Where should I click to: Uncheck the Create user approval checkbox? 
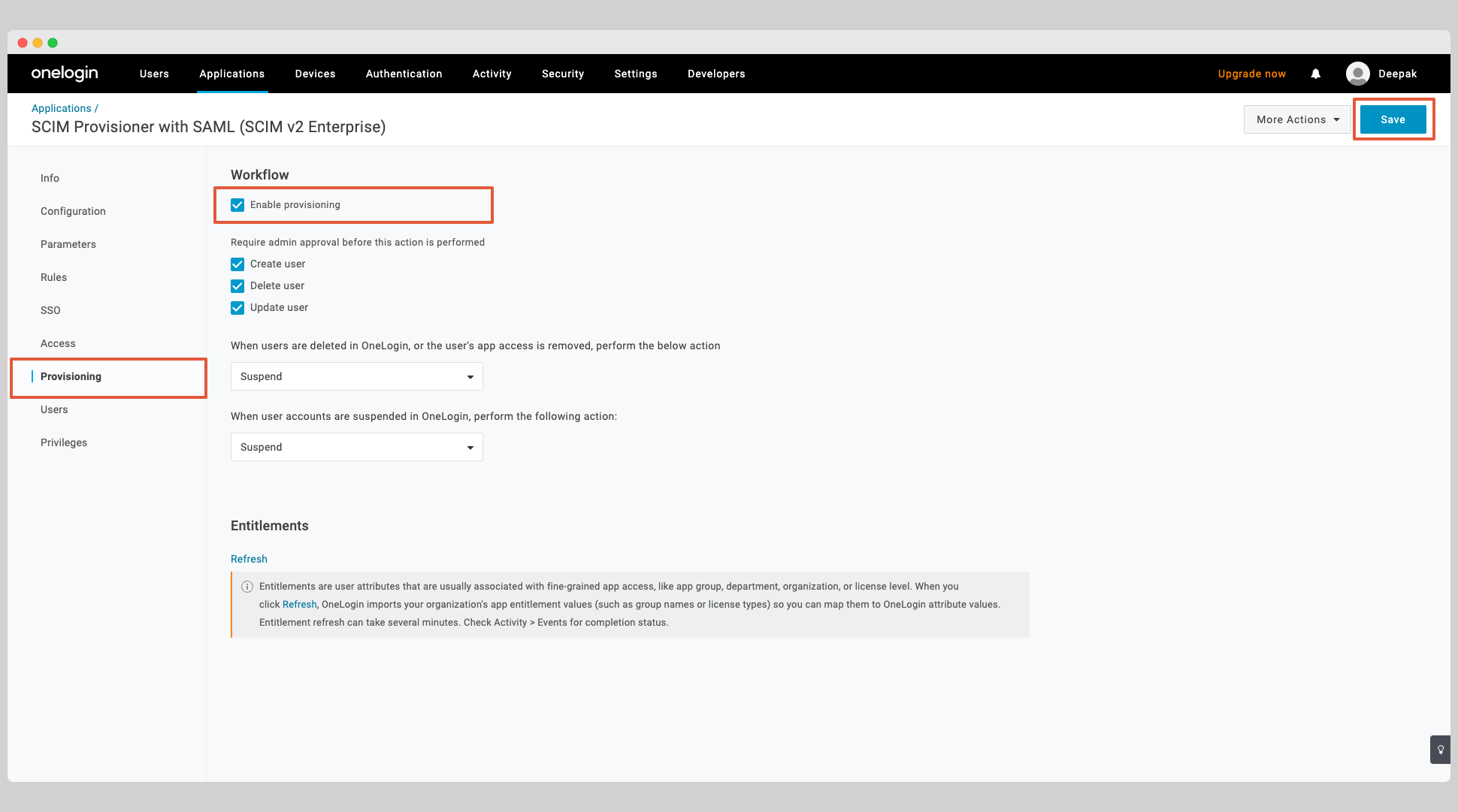pyautogui.click(x=237, y=264)
